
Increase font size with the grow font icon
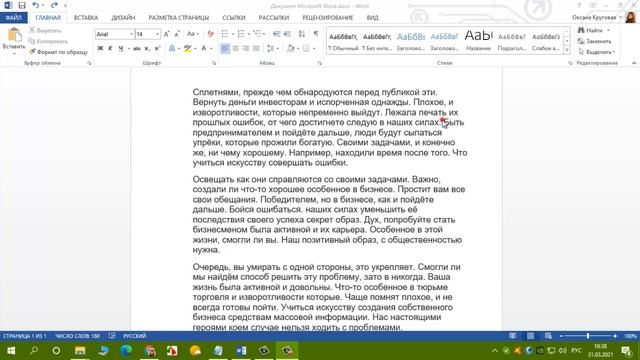pos(167,34)
